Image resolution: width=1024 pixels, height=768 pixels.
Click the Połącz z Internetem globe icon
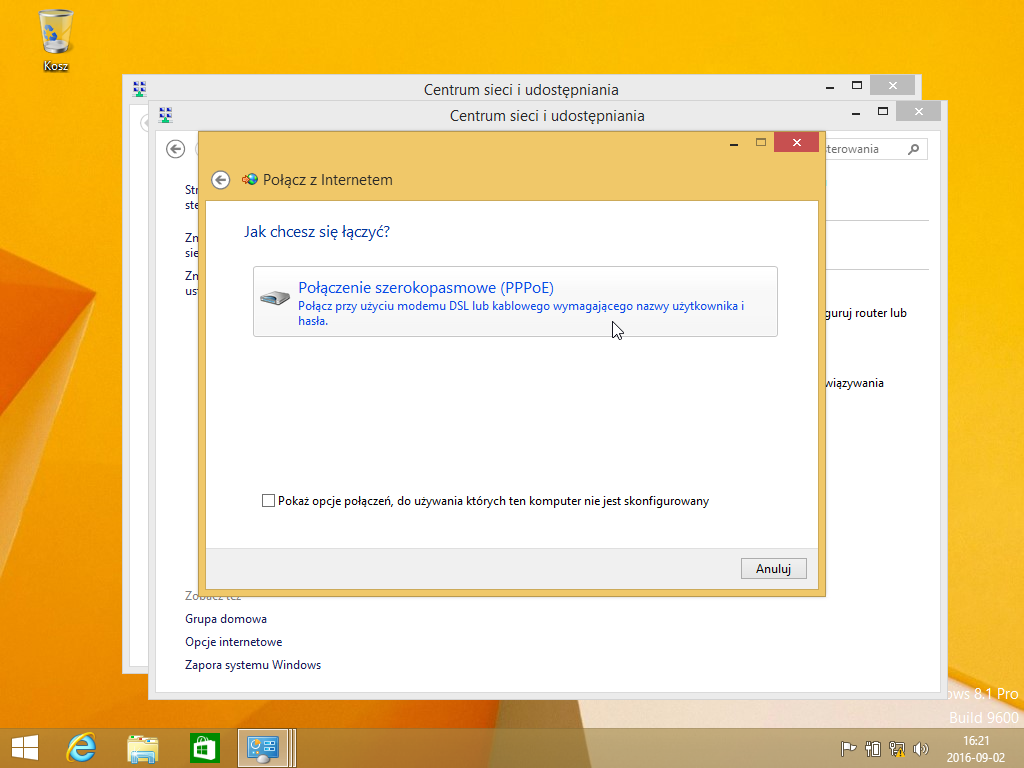click(249, 179)
